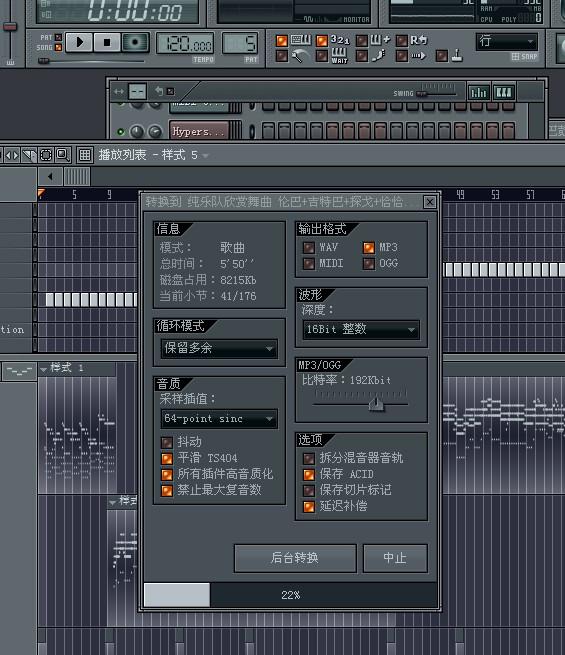This screenshot has width=565, height=655.
Task: Click the playlist start position marker
Action: click(x=41, y=193)
